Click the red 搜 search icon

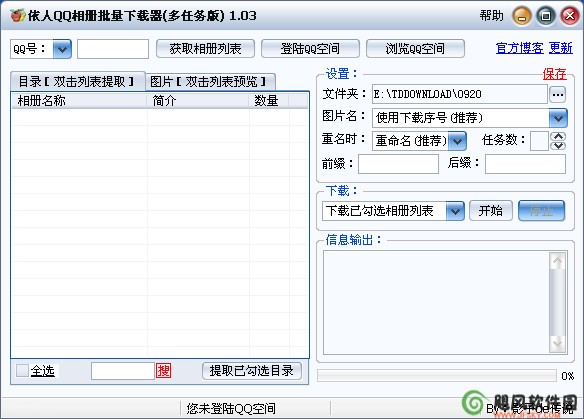pos(164,371)
